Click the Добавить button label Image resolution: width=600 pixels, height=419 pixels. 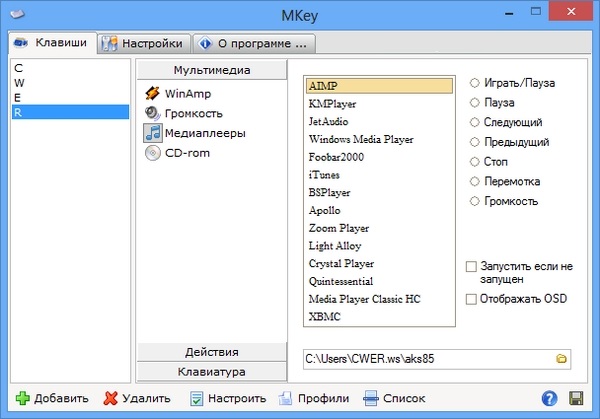[61, 398]
